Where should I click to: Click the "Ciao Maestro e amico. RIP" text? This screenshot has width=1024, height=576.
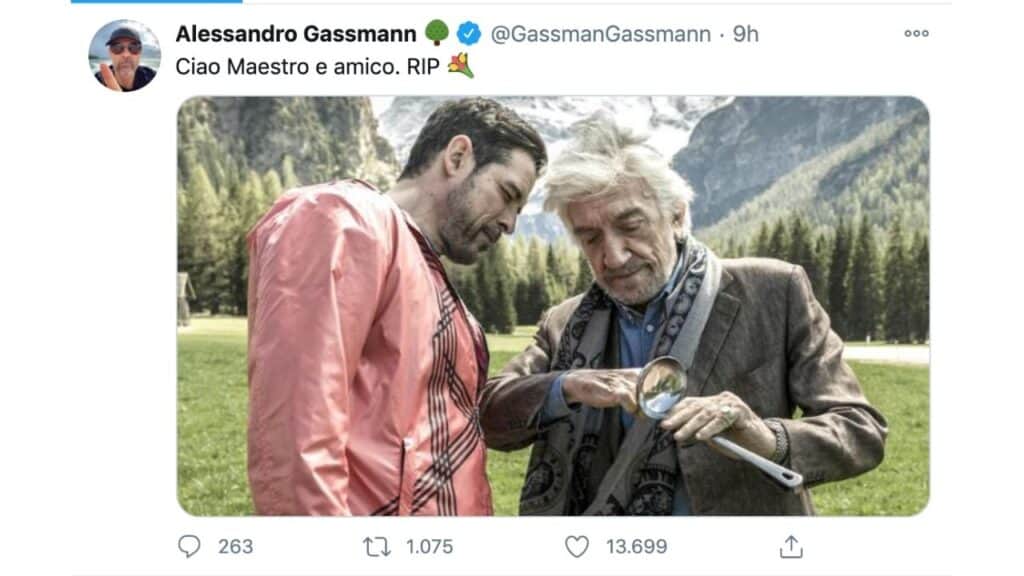307,67
